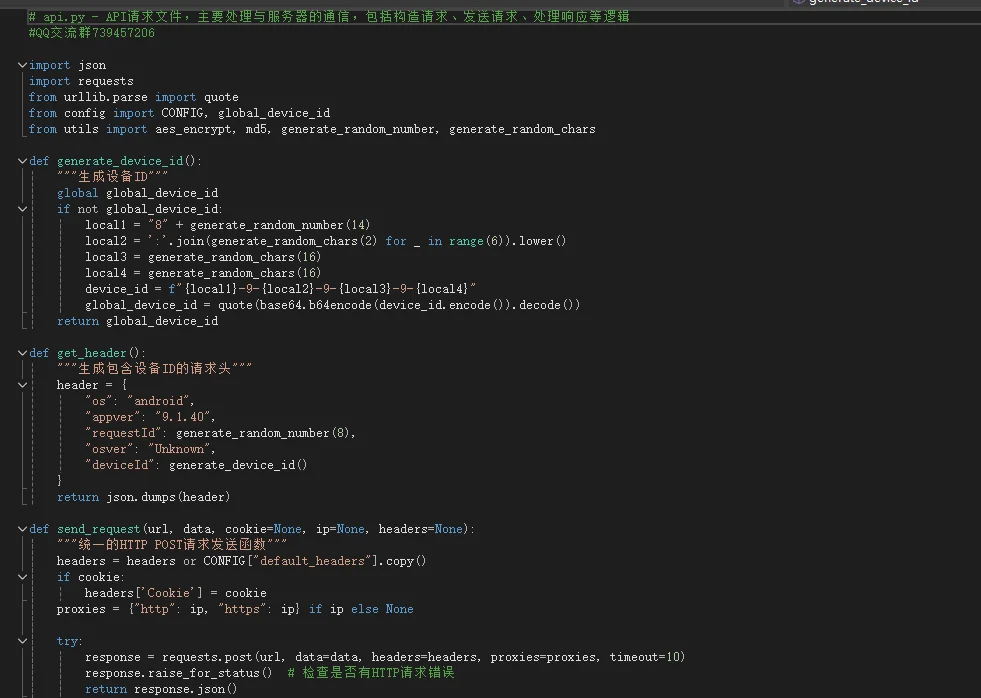Viewport: 981px width, 698px height.
Task: Click 'response.raise_for_status()' line
Action: tap(178, 673)
